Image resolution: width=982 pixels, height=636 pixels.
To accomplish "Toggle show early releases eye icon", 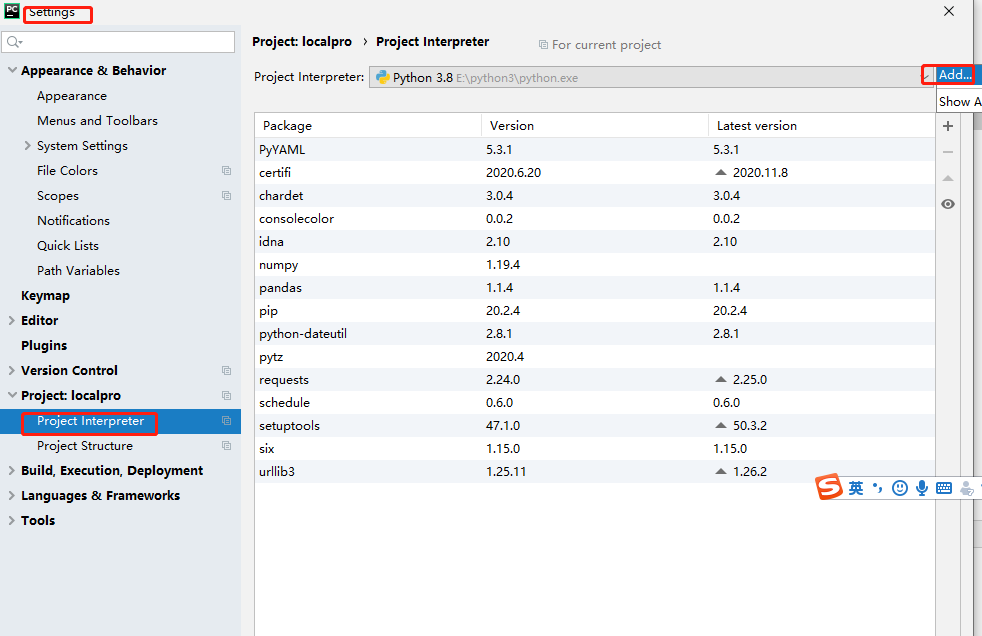I will [948, 204].
